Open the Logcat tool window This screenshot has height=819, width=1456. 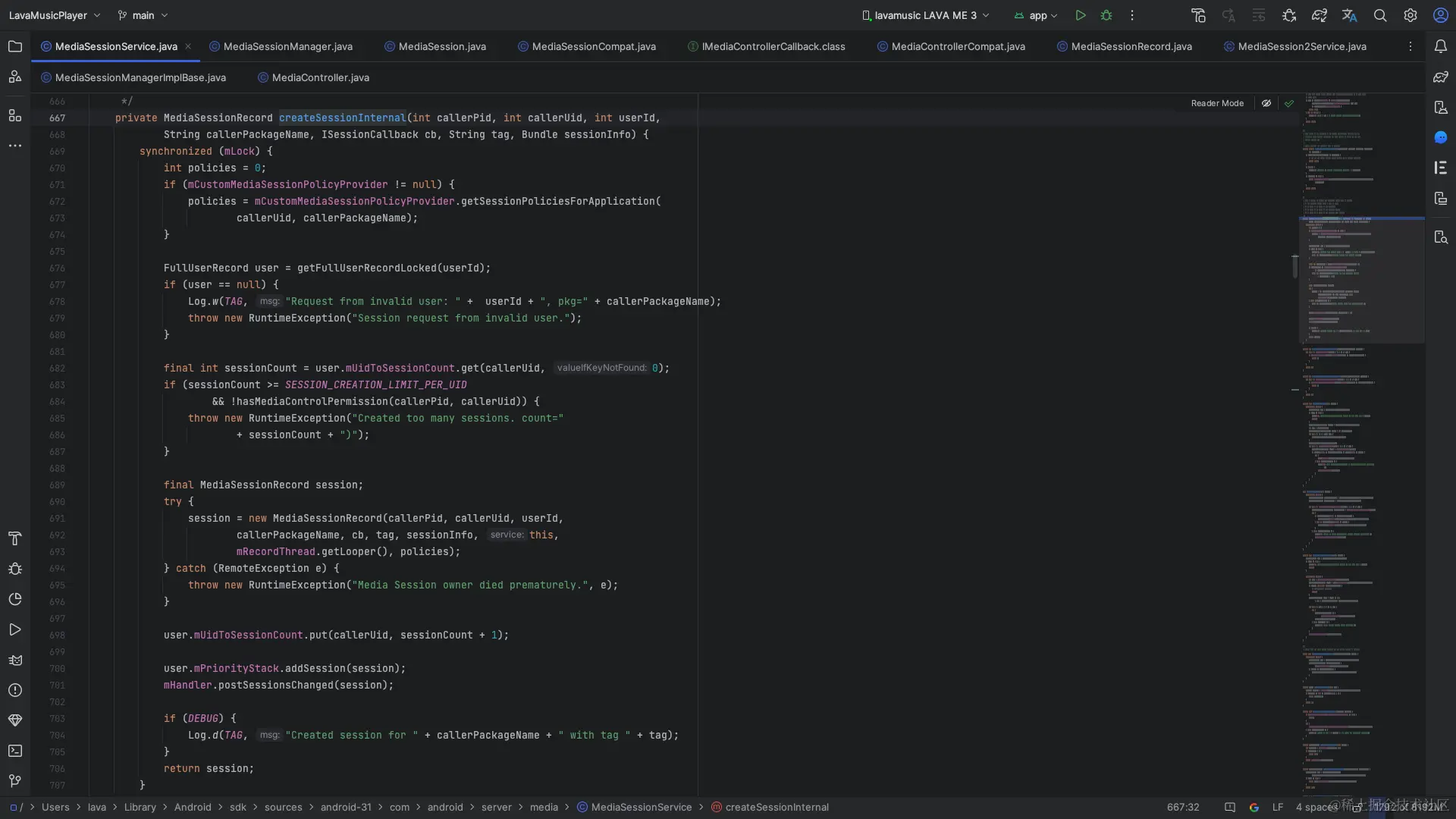click(x=14, y=660)
